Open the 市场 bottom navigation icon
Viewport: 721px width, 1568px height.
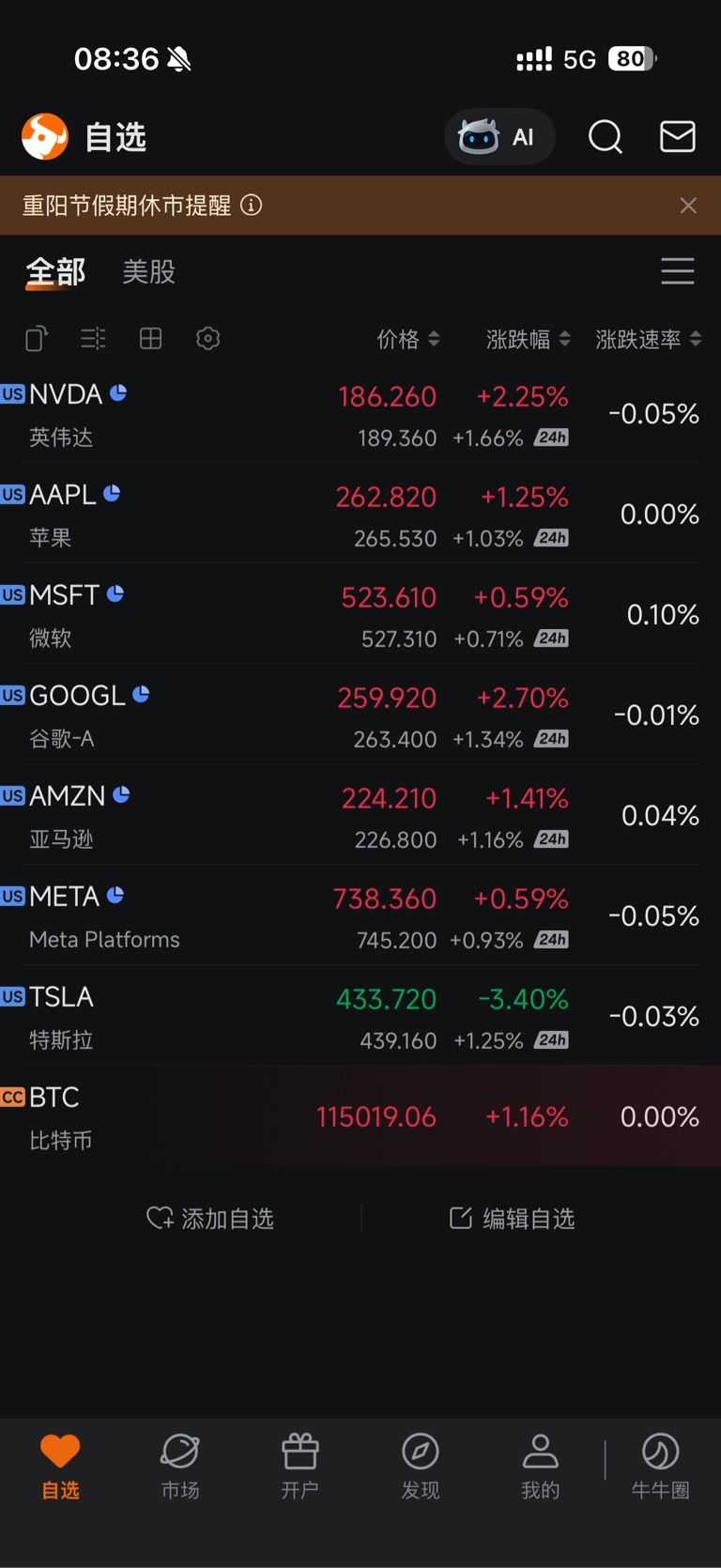[x=180, y=1466]
